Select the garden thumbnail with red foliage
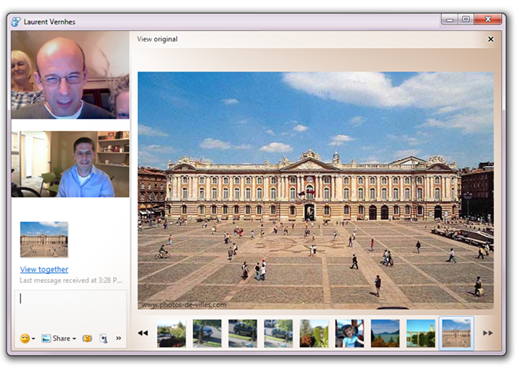 point(314,333)
